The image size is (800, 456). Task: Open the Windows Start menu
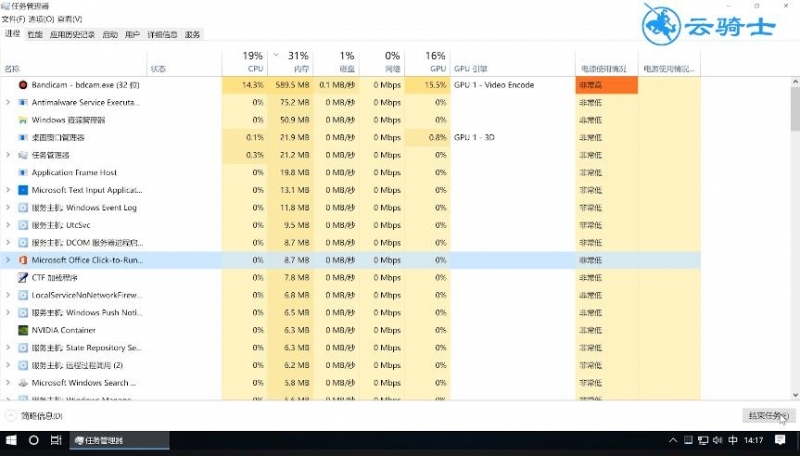(x=11, y=440)
